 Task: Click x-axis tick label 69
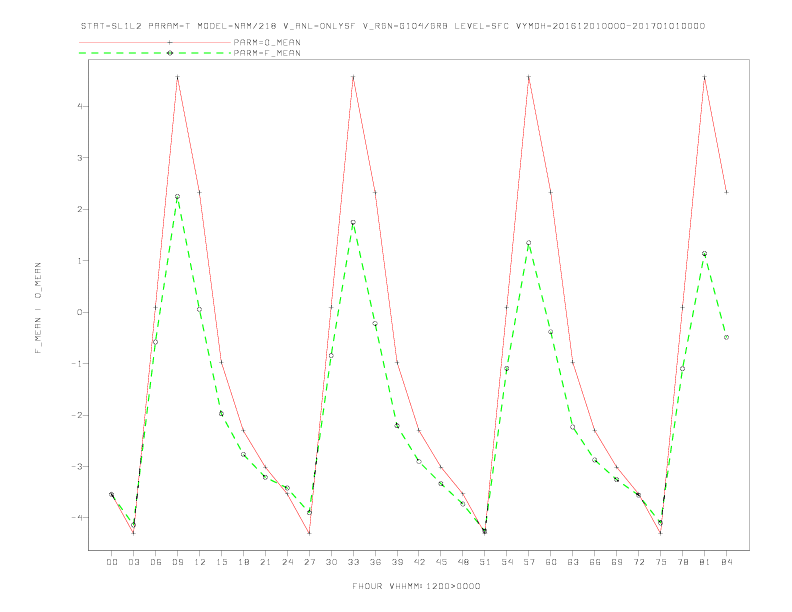pos(617,562)
